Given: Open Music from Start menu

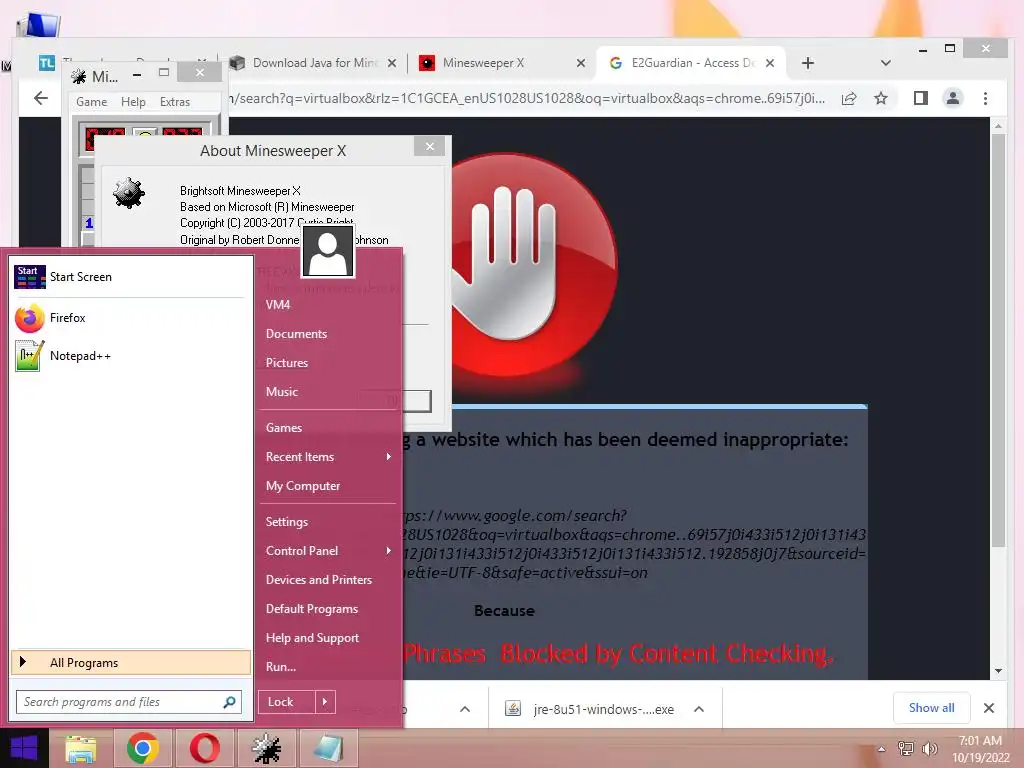Looking at the screenshot, I should pyautogui.click(x=281, y=392).
